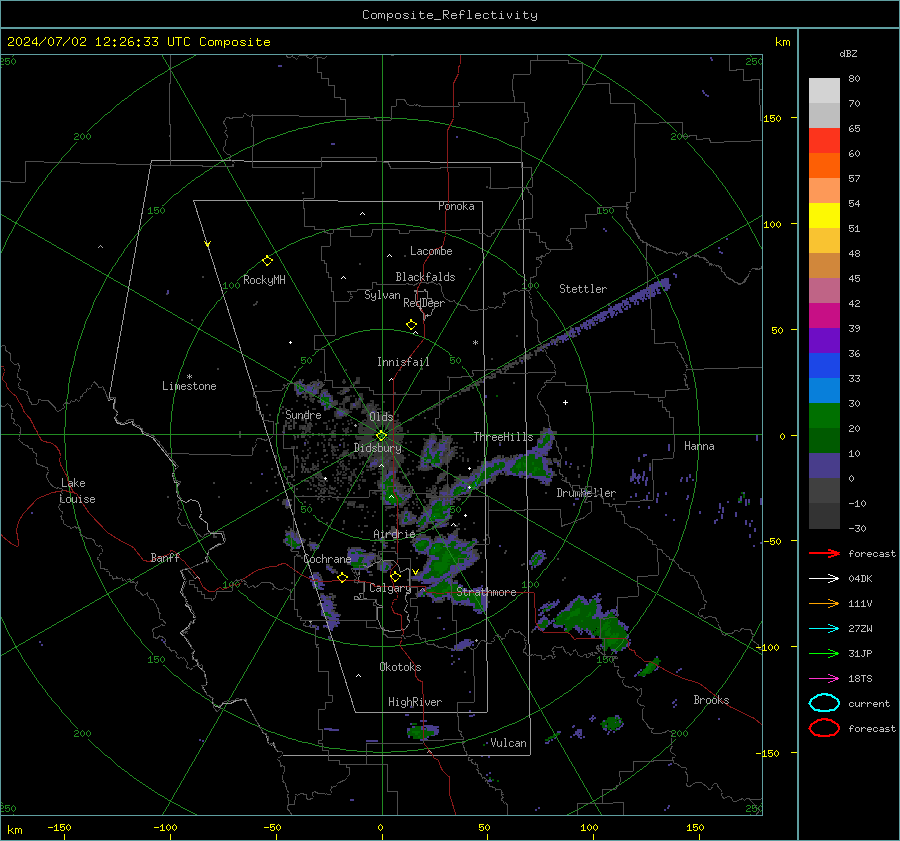The image size is (900, 841).
Task: Click the Composite_Reflectivity title
Action: click(450, 15)
